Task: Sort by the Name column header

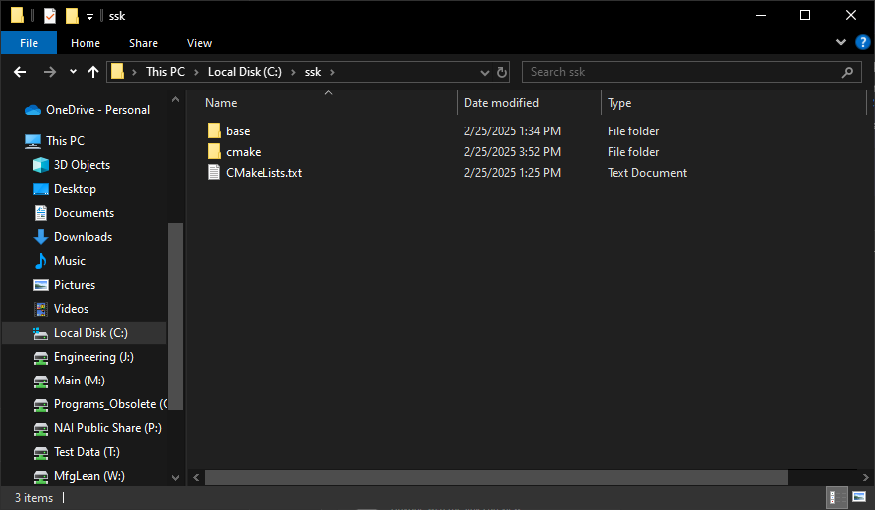Action: [221, 103]
